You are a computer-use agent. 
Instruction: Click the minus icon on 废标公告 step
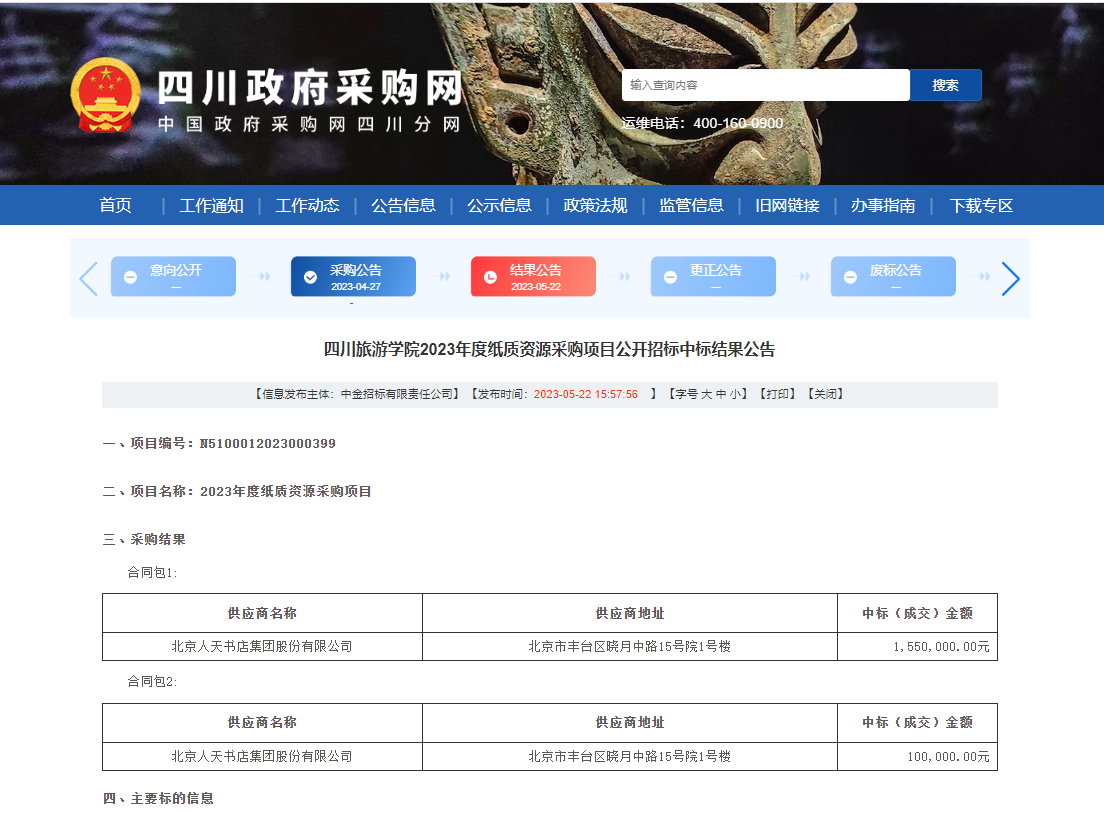tap(851, 277)
